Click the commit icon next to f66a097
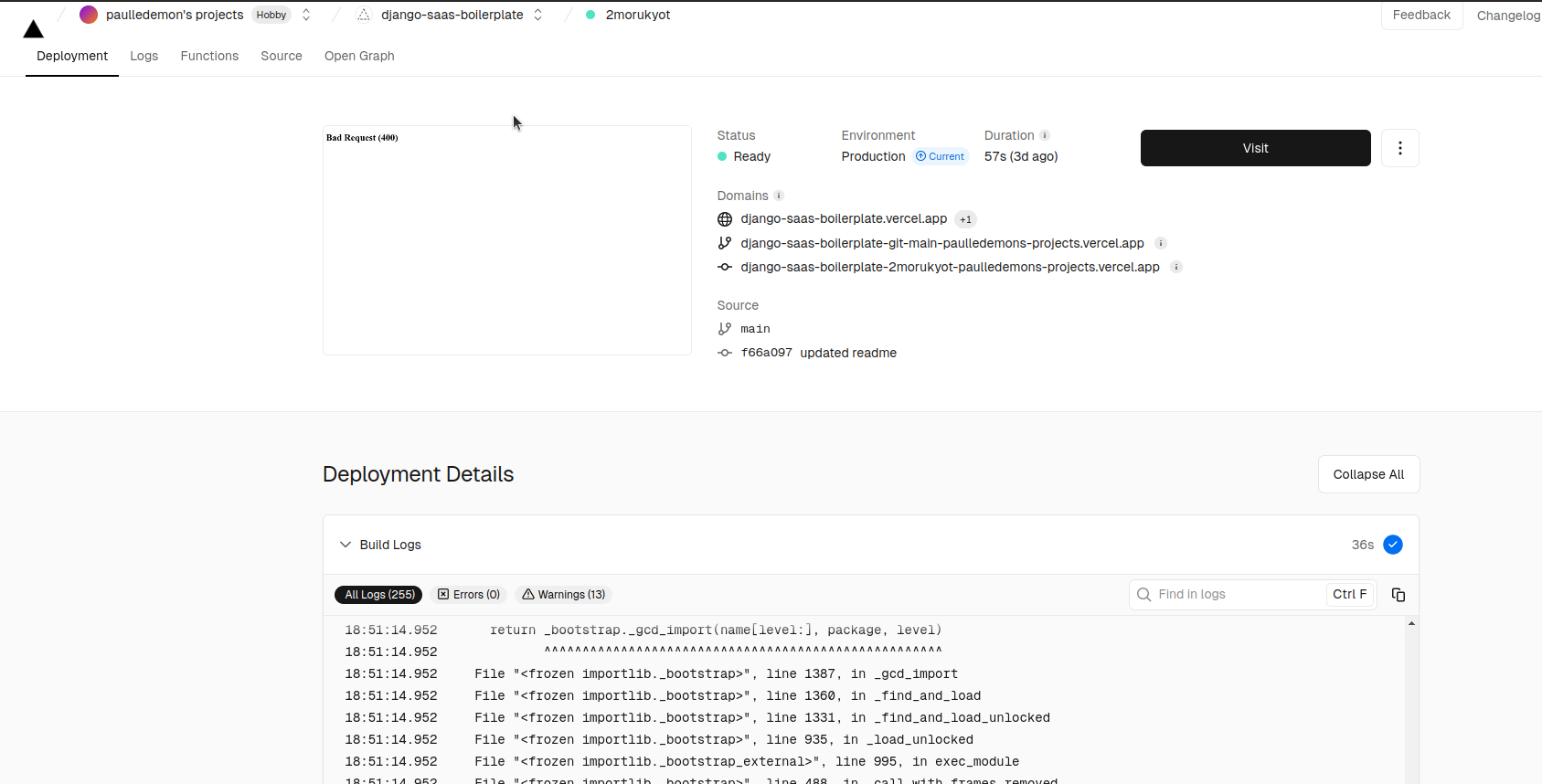Image resolution: width=1542 pixels, height=784 pixels. pos(725,353)
